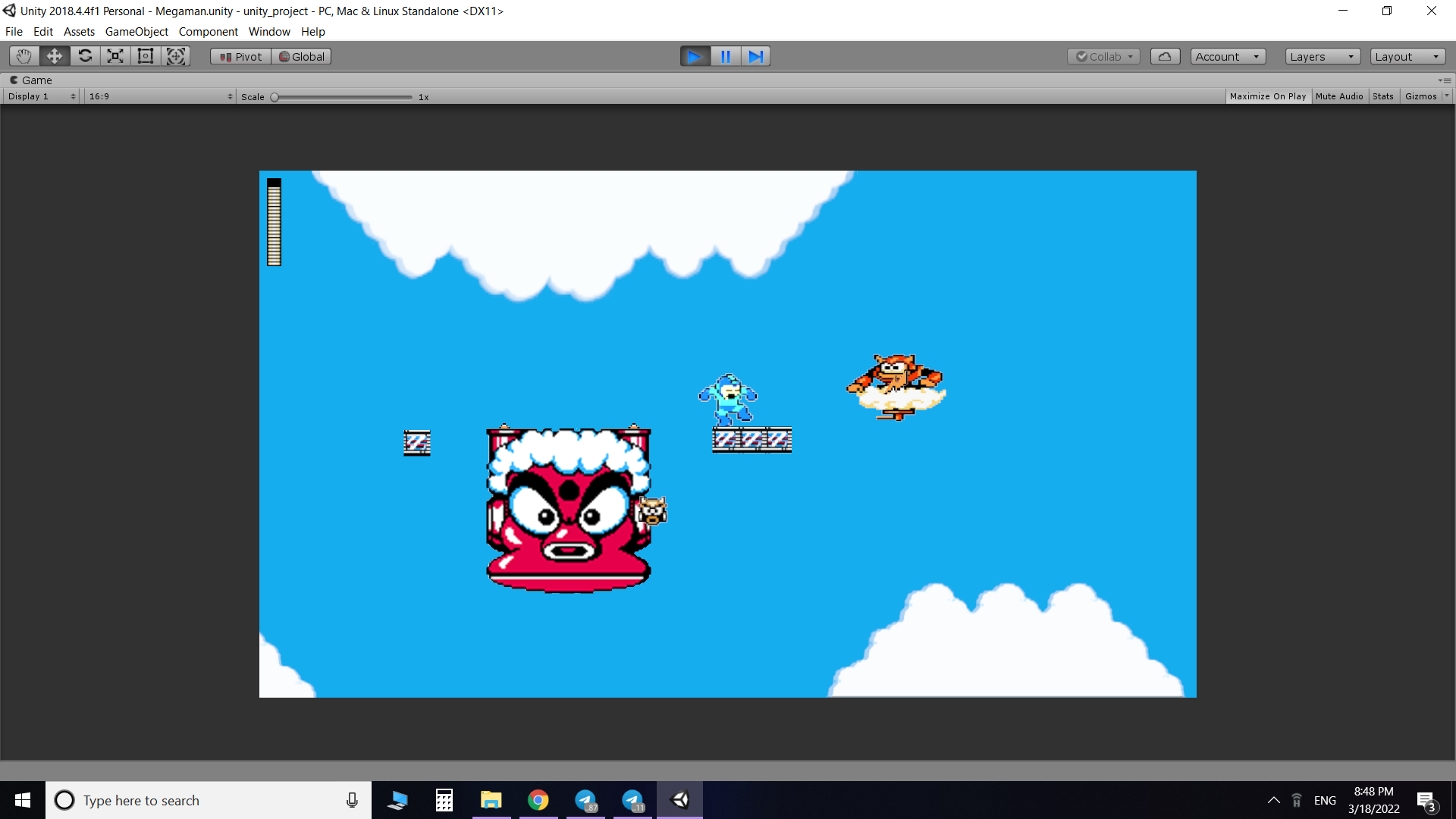Open the GameObject menu
Viewport: 1456px width, 819px height.
pyautogui.click(x=136, y=32)
